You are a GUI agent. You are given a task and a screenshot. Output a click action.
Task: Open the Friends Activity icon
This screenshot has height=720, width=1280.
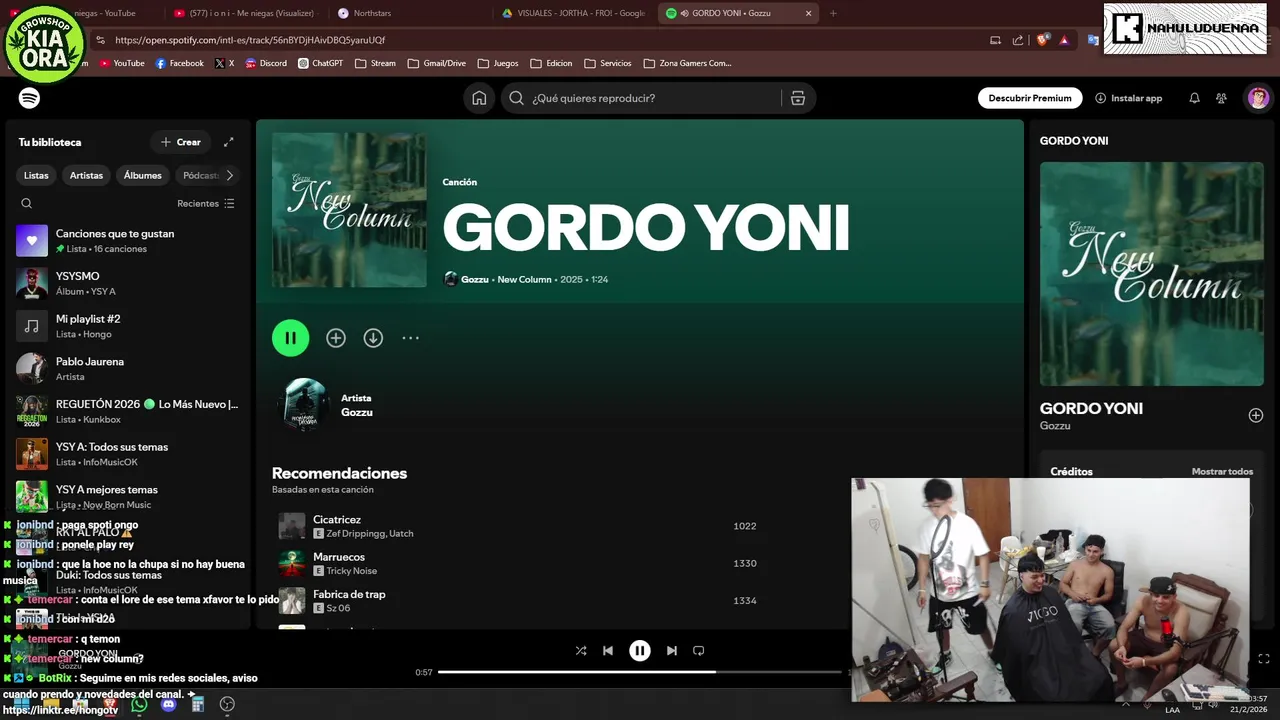click(x=1221, y=98)
